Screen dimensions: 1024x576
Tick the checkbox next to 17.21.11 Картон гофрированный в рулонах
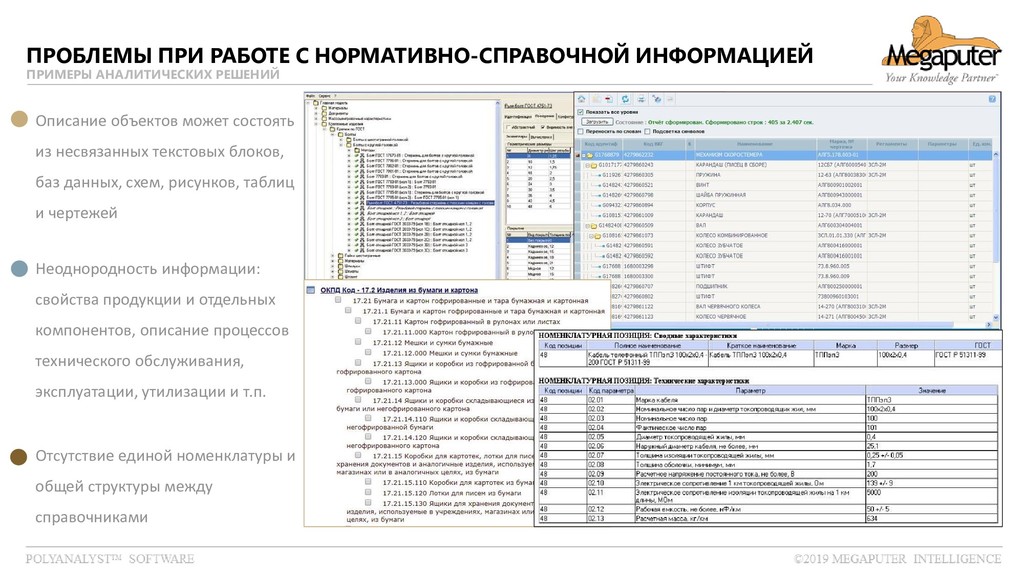click(358, 321)
